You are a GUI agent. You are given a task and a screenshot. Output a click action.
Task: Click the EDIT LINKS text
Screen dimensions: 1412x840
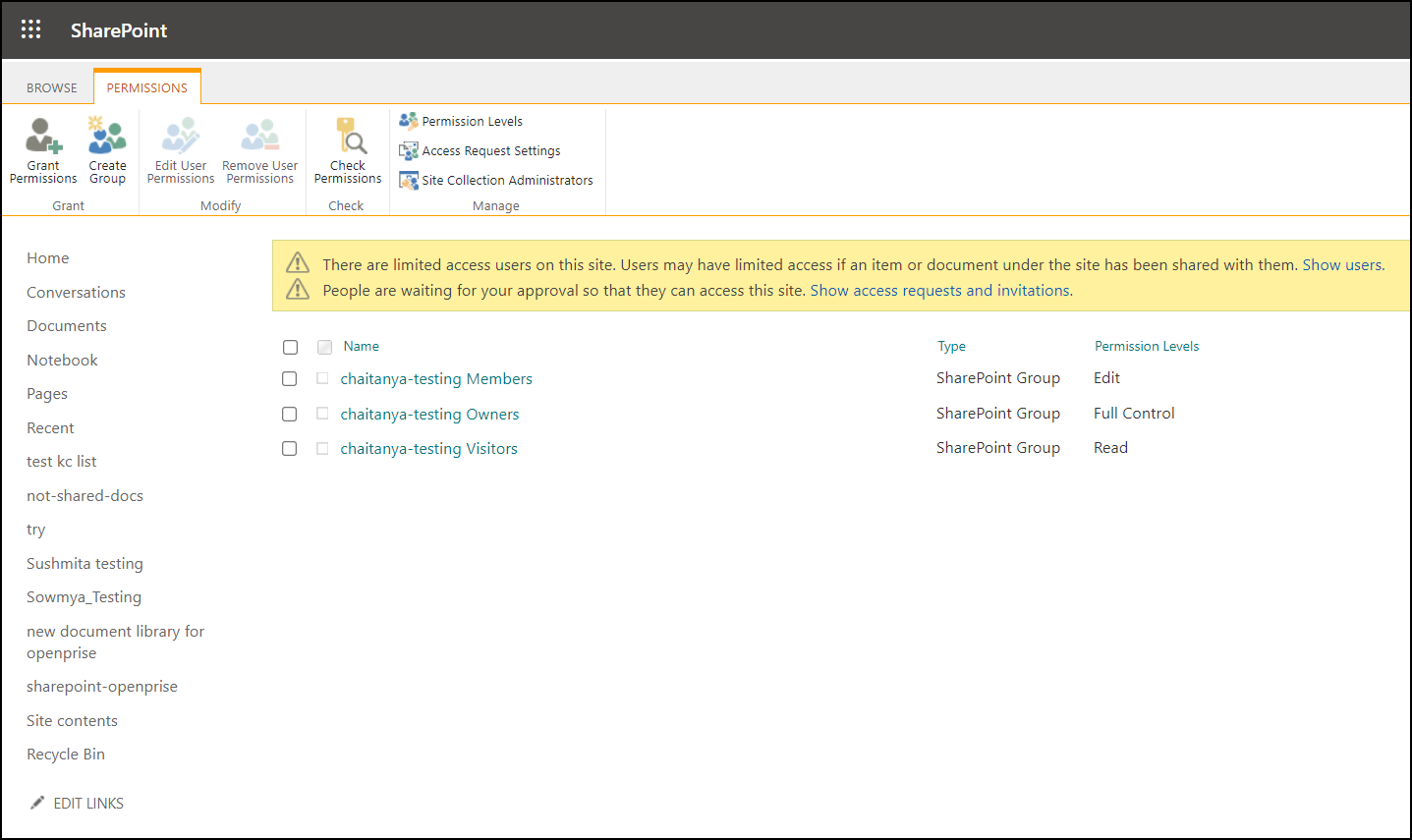click(x=88, y=804)
